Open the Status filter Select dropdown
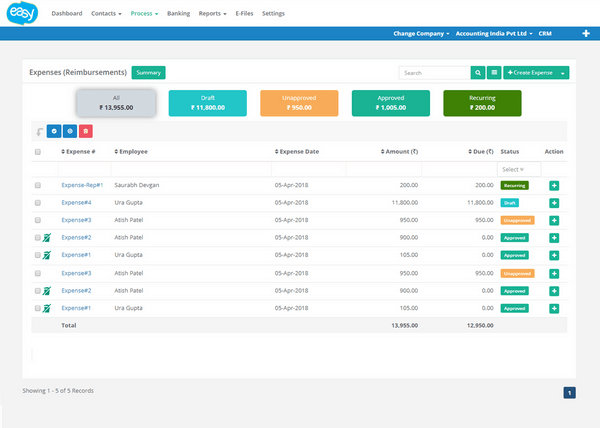Viewport: 600px width, 428px height. 518,169
